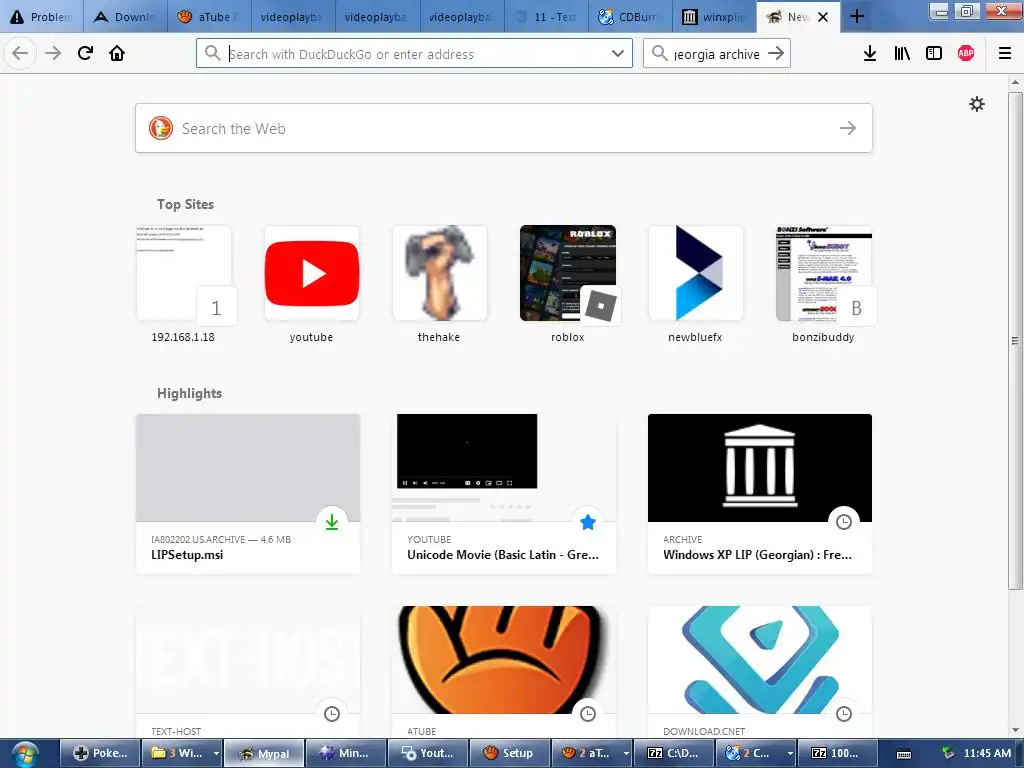This screenshot has width=1024, height=768.
Task: Open the hamburger application menu
Action: [1005, 54]
